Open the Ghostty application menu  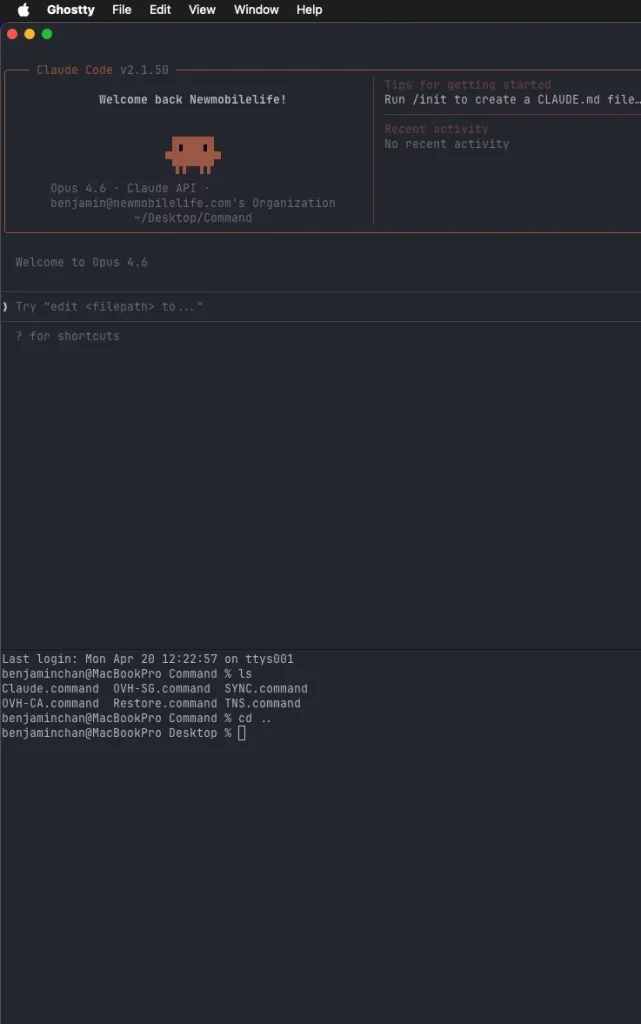coord(70,10)
